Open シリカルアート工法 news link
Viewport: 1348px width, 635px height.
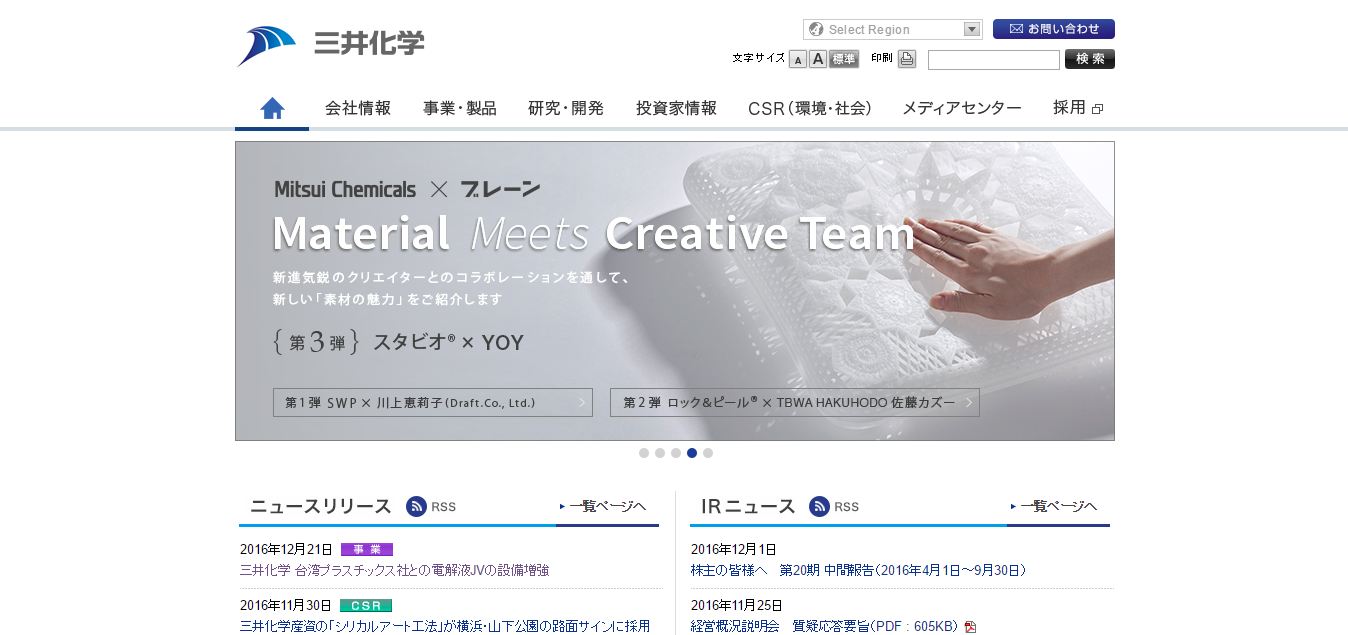click(x=445, y=626)
